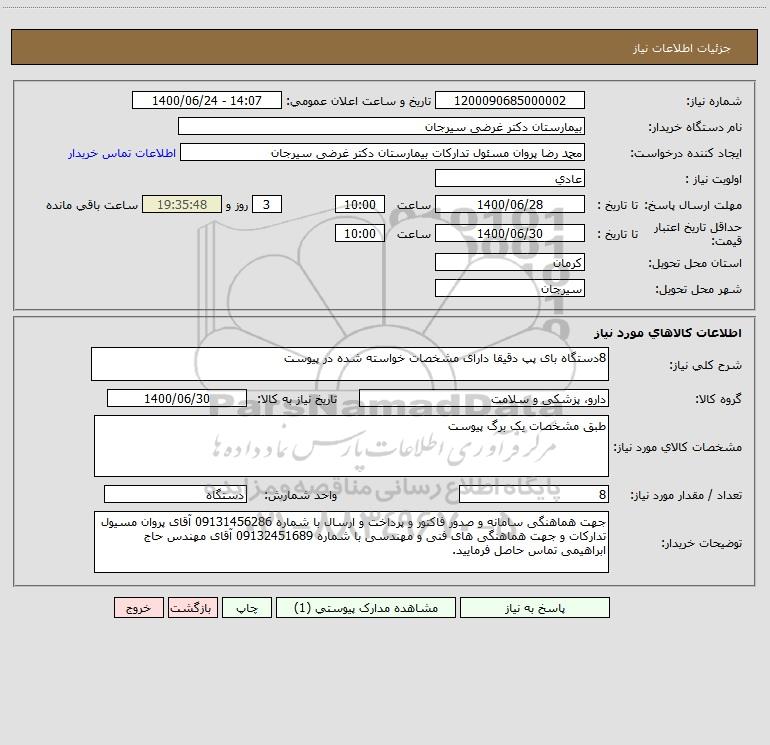This screenshot has width=770, height=745.
Task: Click the buyer name field بیمارستان دکتر غرضی سیرجان
Action: [x=381, y=126]
